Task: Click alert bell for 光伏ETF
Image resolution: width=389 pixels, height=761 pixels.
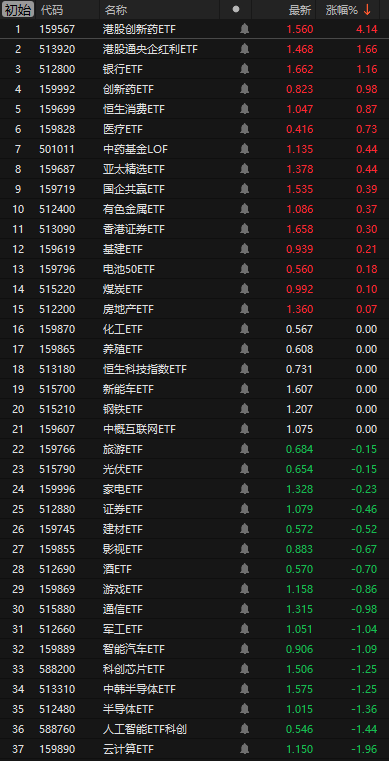Action: [244, 469]
